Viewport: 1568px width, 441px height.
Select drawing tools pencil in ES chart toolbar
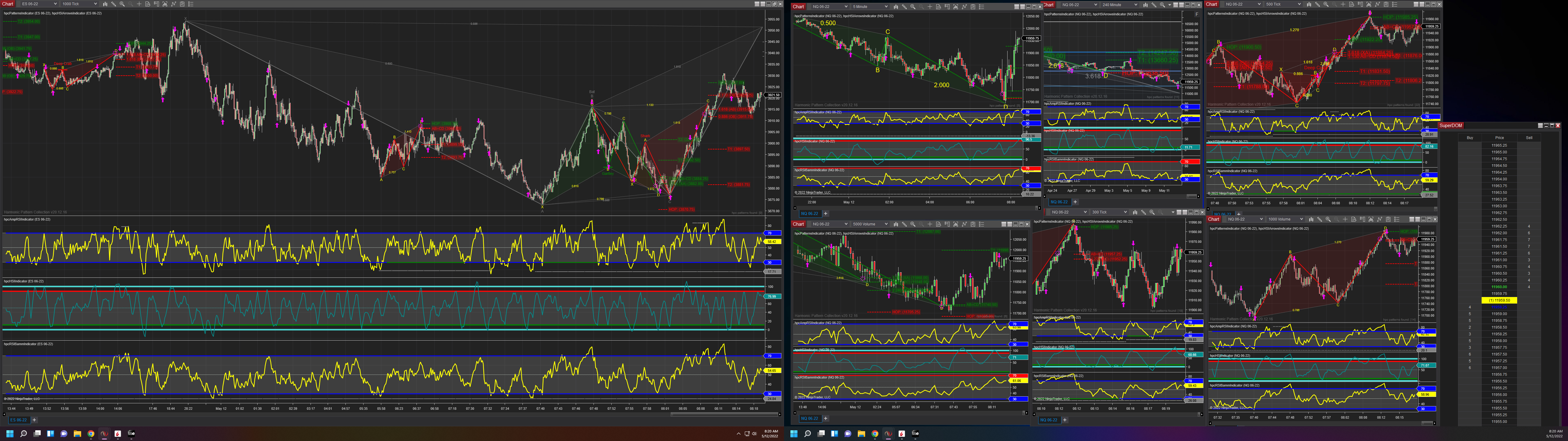pos(114,4)
